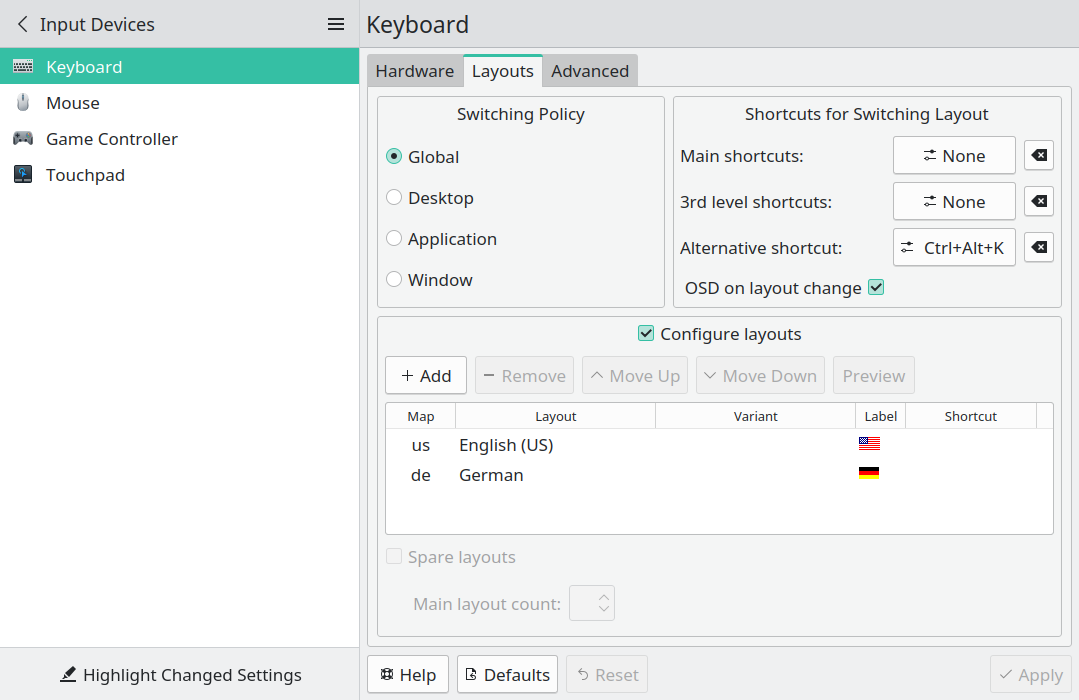This screenshot has width=1079, height=700.
Task: Click the Move Up button
Action: (x=635, y=376)
